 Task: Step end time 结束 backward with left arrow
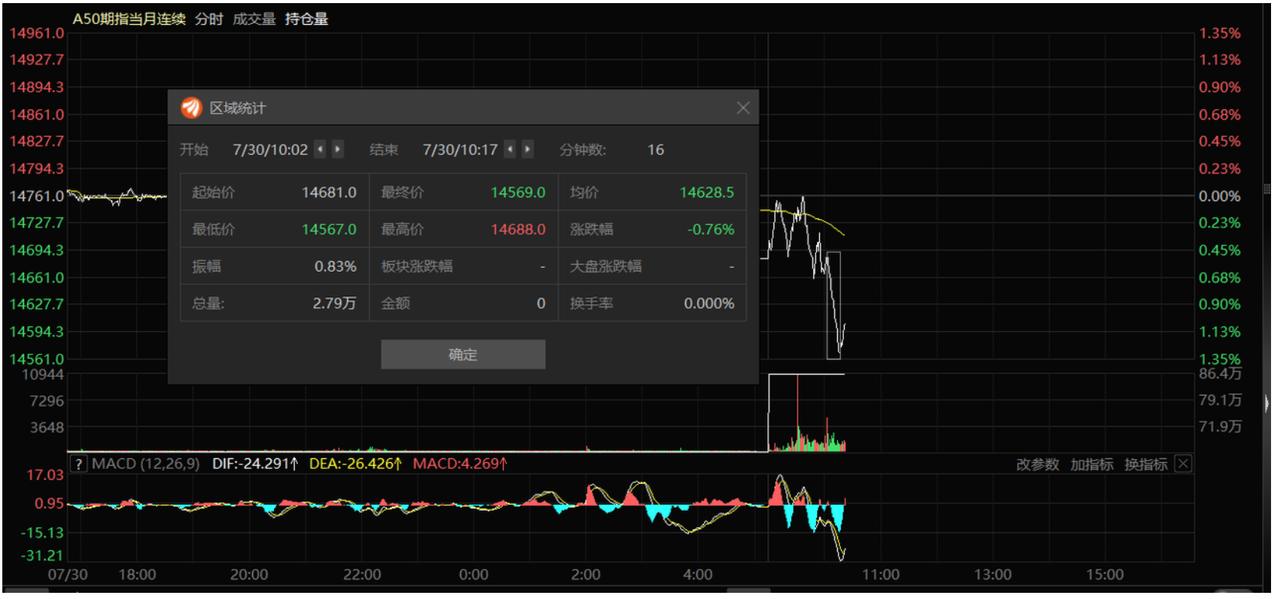pyautogui.click(x=510, y=149)
